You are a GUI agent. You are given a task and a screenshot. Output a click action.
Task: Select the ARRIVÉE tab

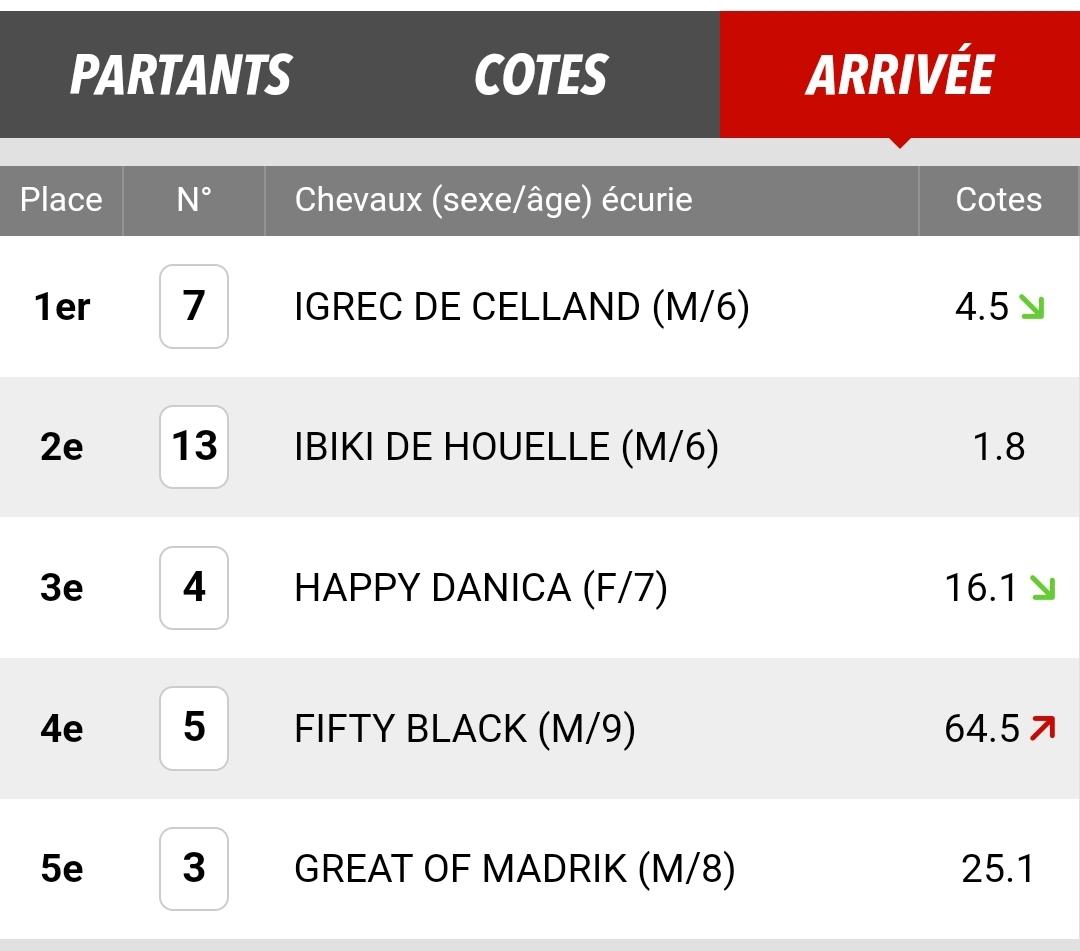coord(900,74)
